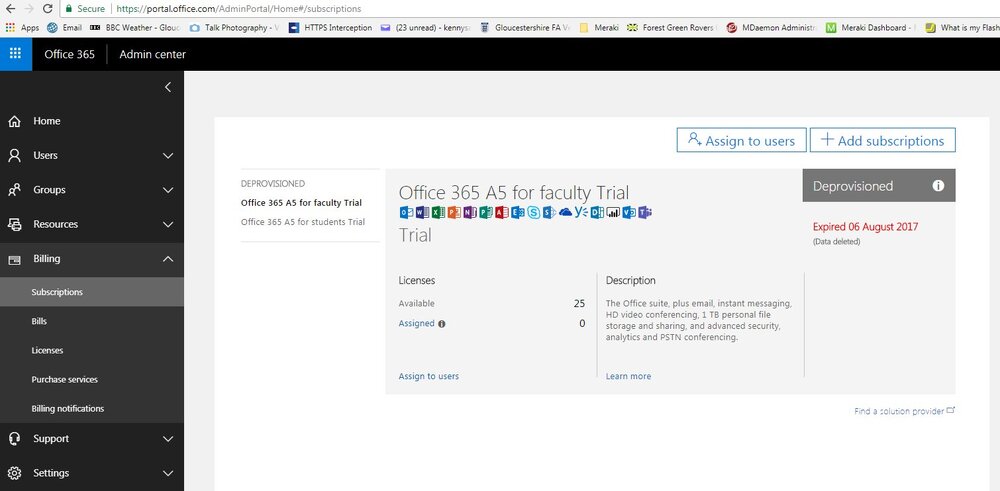The width and height of the screenshot is (1000, 491).
Task: Open the Office 365 app launcher grid
Action: pos(16,54)
